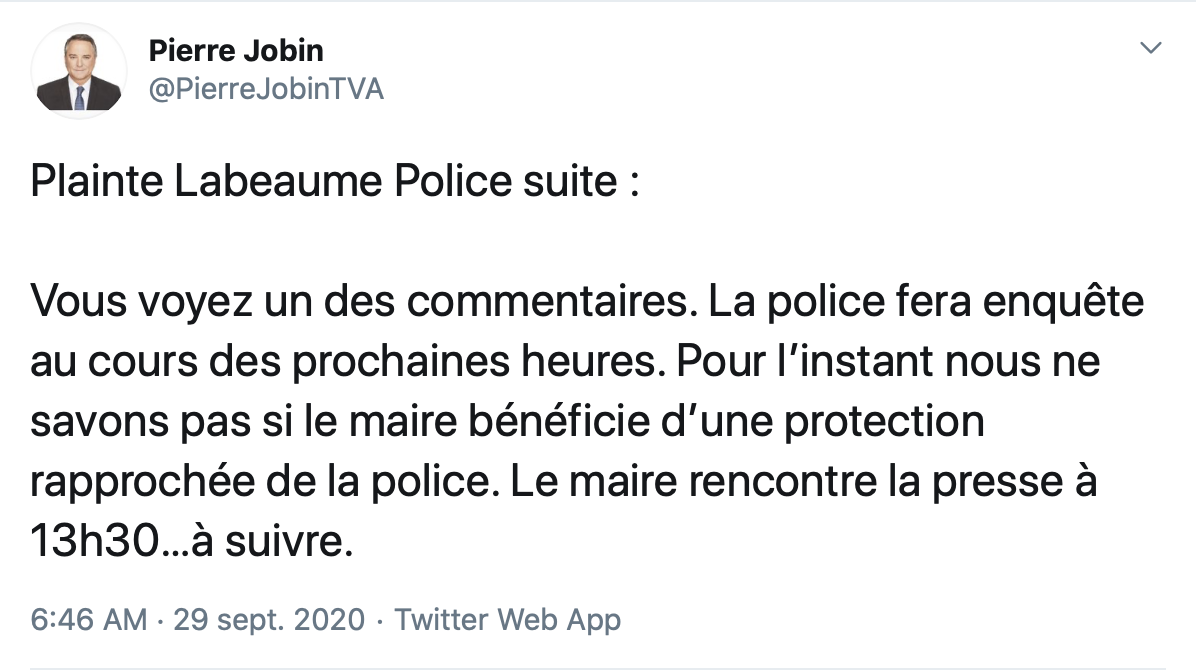This screenshot has height=670, width=1196.
Task: Open Pierre Jobin's profile picture
Action: pos(79,71)
